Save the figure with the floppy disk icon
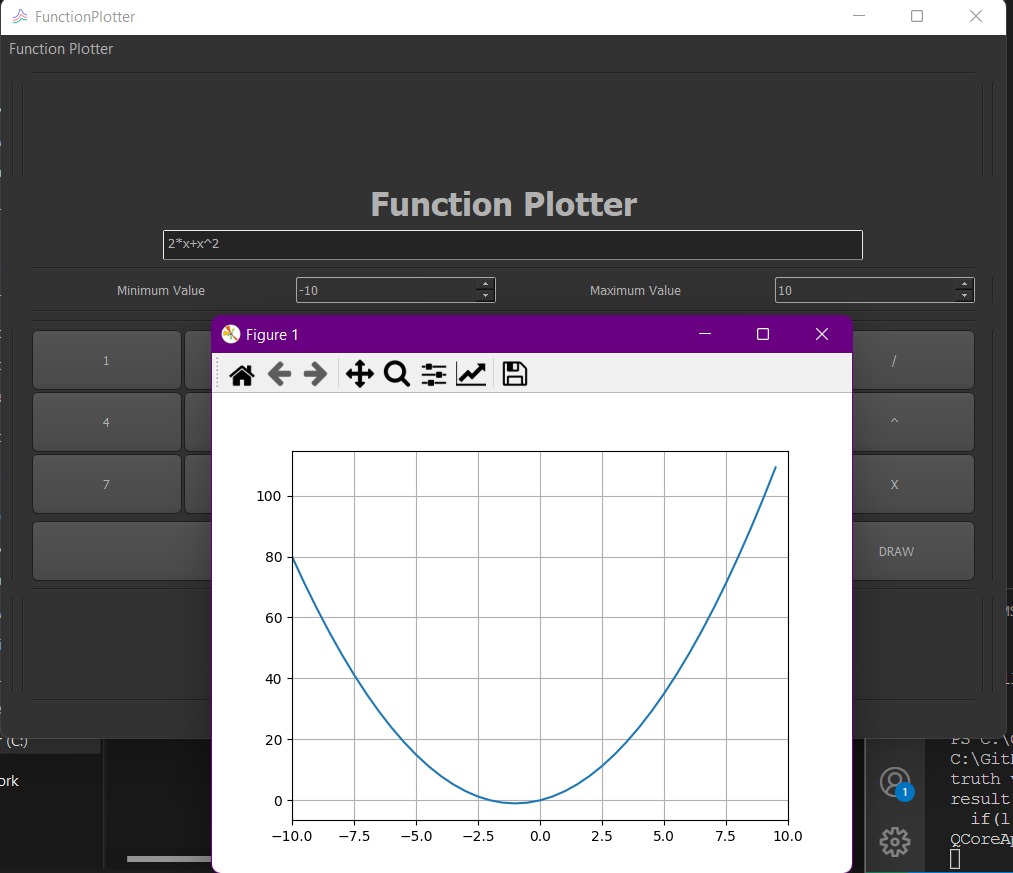 [x=515, y=374]
